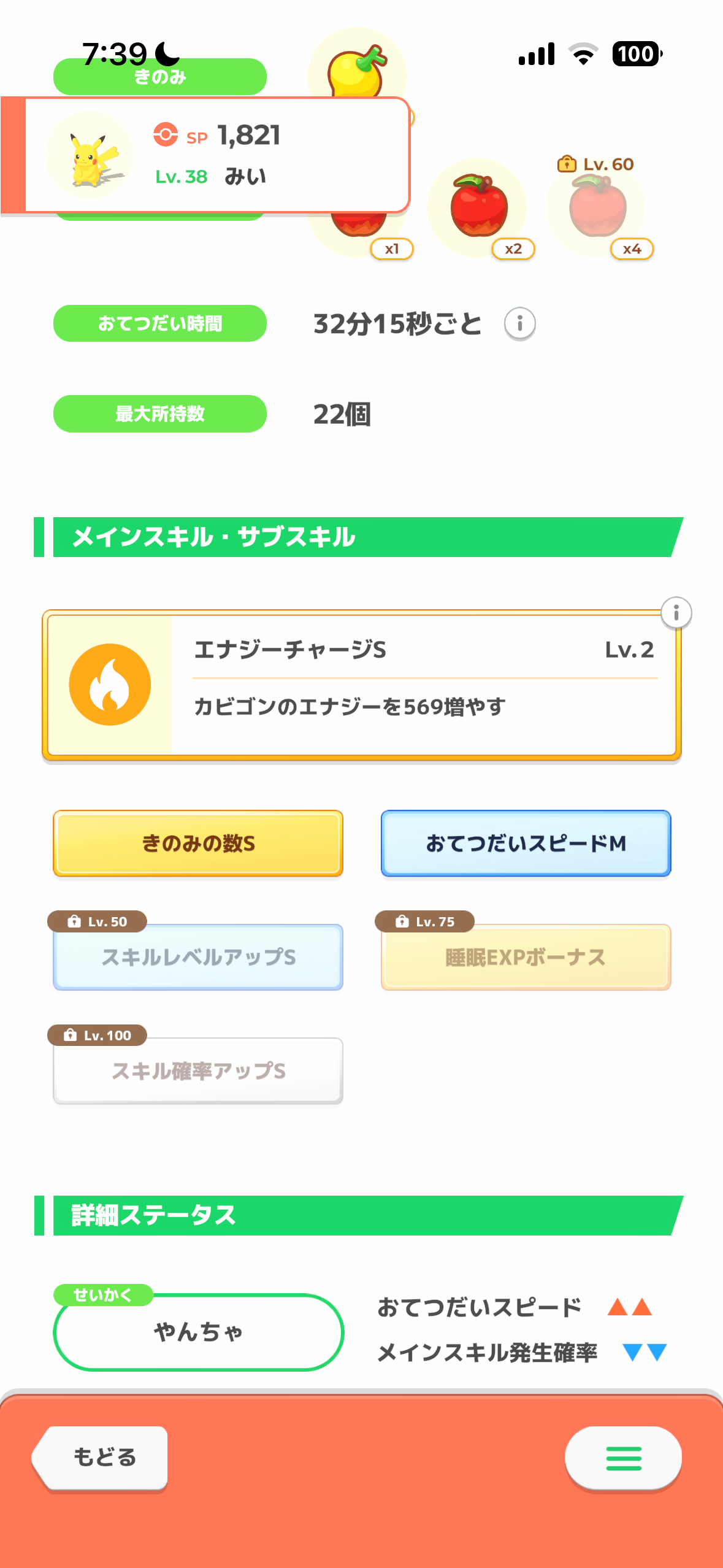Open the hamburger menu button
Viewport: 723px width, 1568px height.
point(623,1458)
